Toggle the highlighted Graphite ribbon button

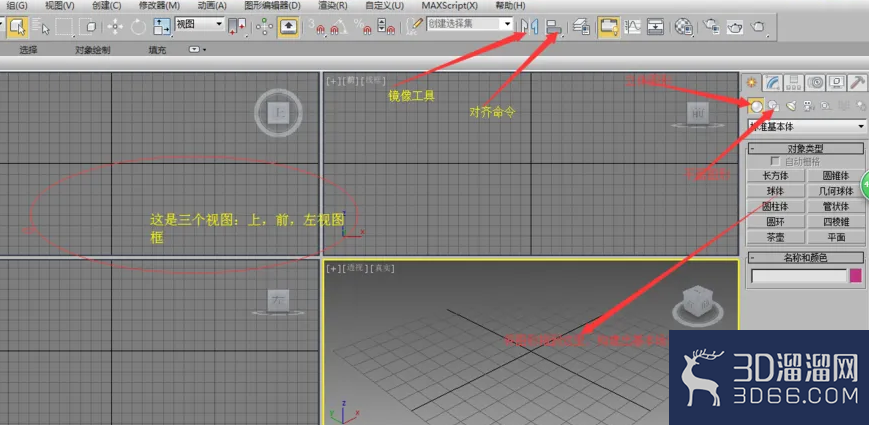pos(609,26)
